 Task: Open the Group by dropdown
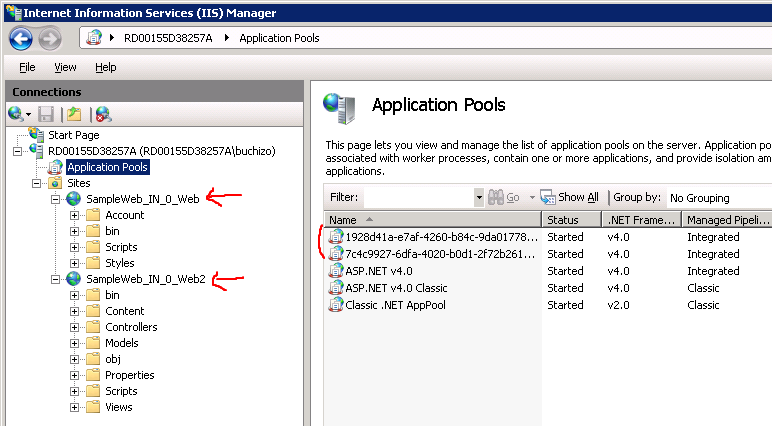[x=718, y=198]
